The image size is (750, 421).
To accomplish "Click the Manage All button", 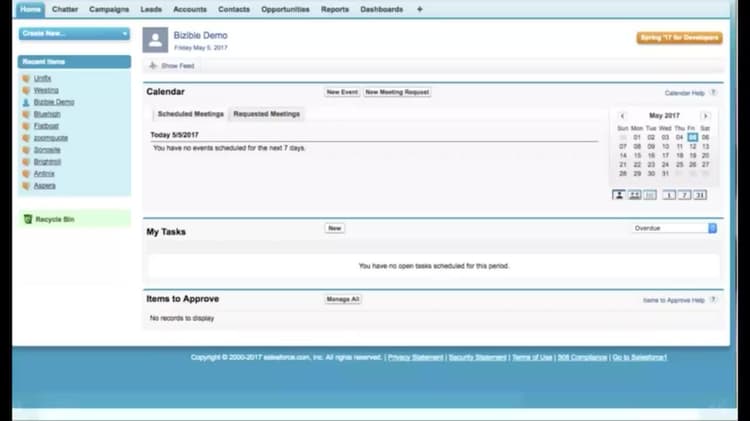I will pos(342,299).
